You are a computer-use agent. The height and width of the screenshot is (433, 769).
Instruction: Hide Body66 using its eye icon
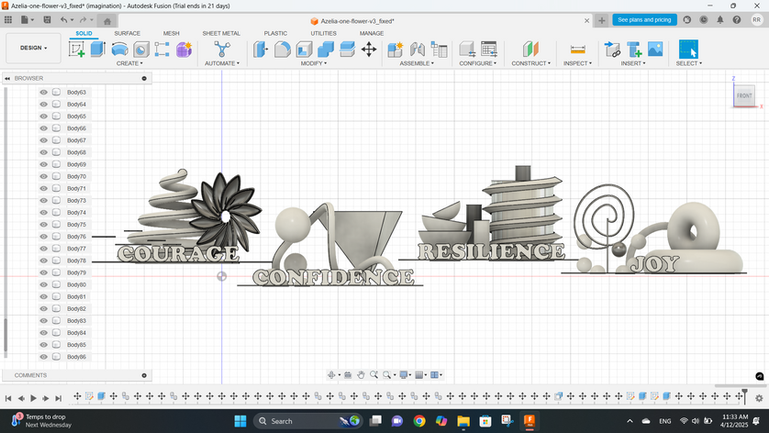[44, 128]
